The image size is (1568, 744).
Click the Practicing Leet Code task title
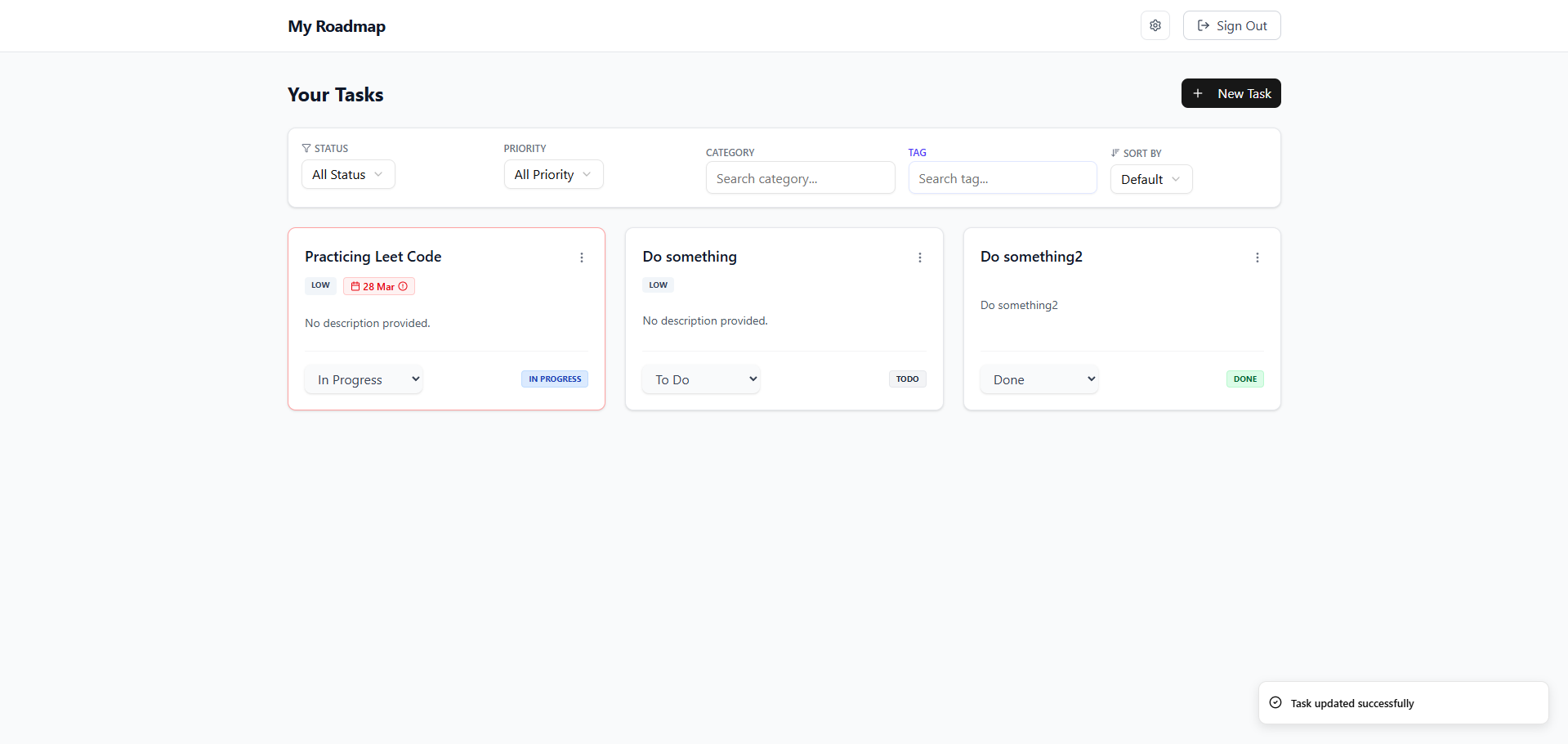pyautogui.click(x=373, y=257)
